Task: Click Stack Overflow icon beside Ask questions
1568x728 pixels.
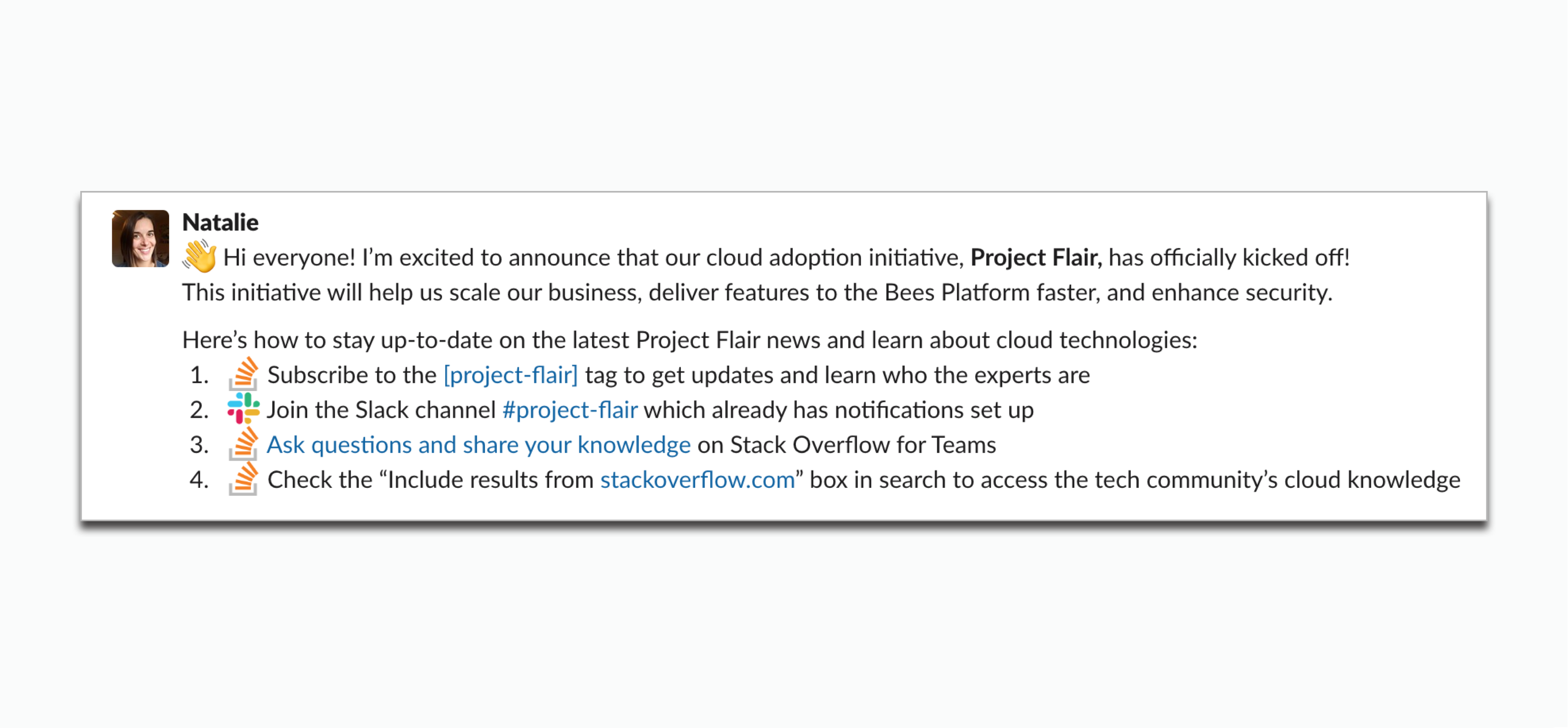Action: [243, 444]
